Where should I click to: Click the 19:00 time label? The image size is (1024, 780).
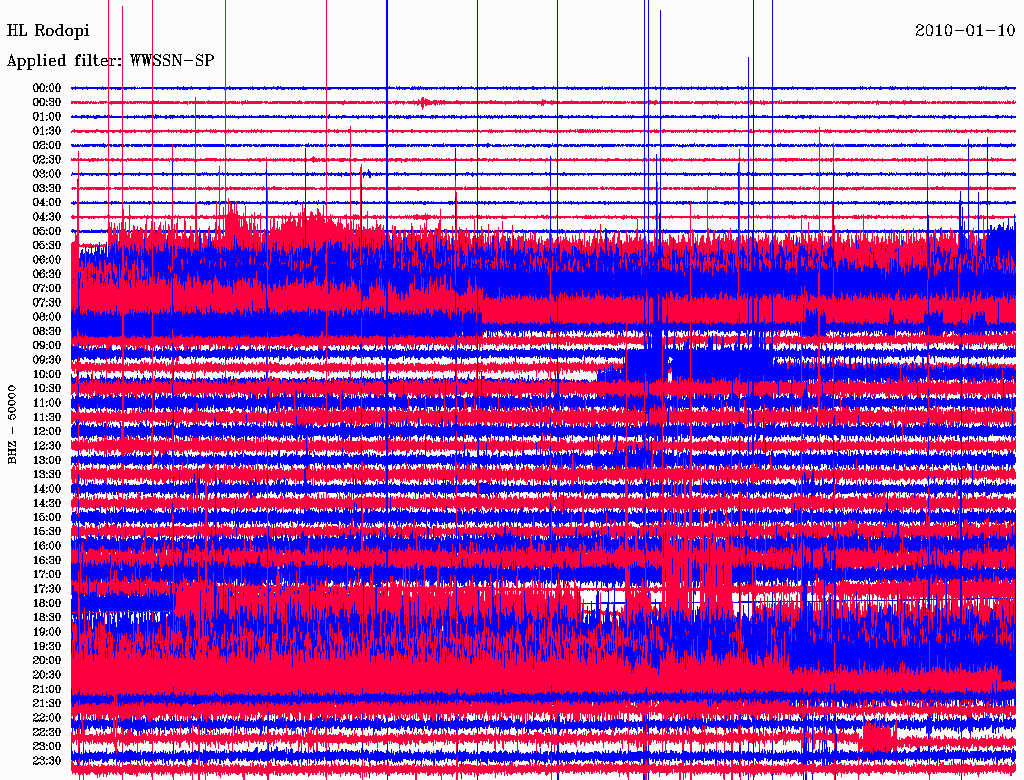click(47, 631)
